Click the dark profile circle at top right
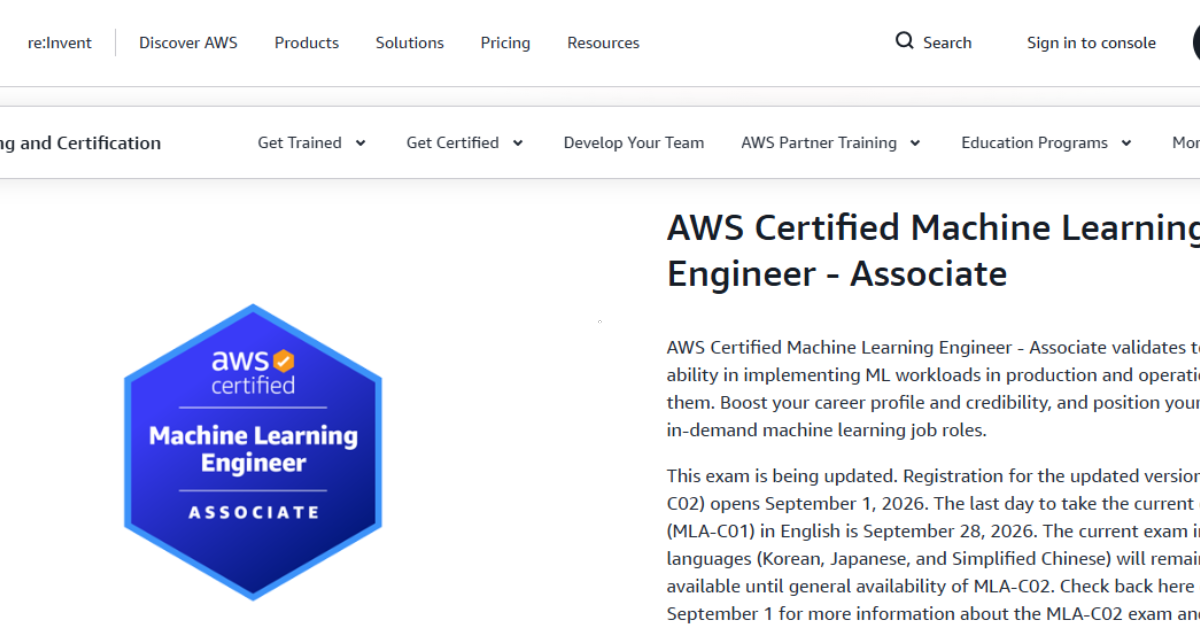The height and width of the screenshot is (628, 1200). (1196, 43)
